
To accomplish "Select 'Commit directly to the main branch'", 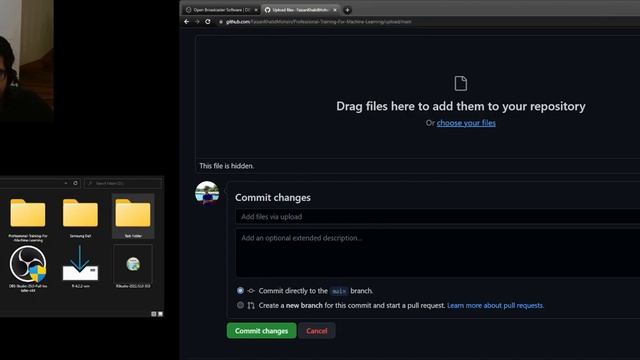I will coord(240,291).
